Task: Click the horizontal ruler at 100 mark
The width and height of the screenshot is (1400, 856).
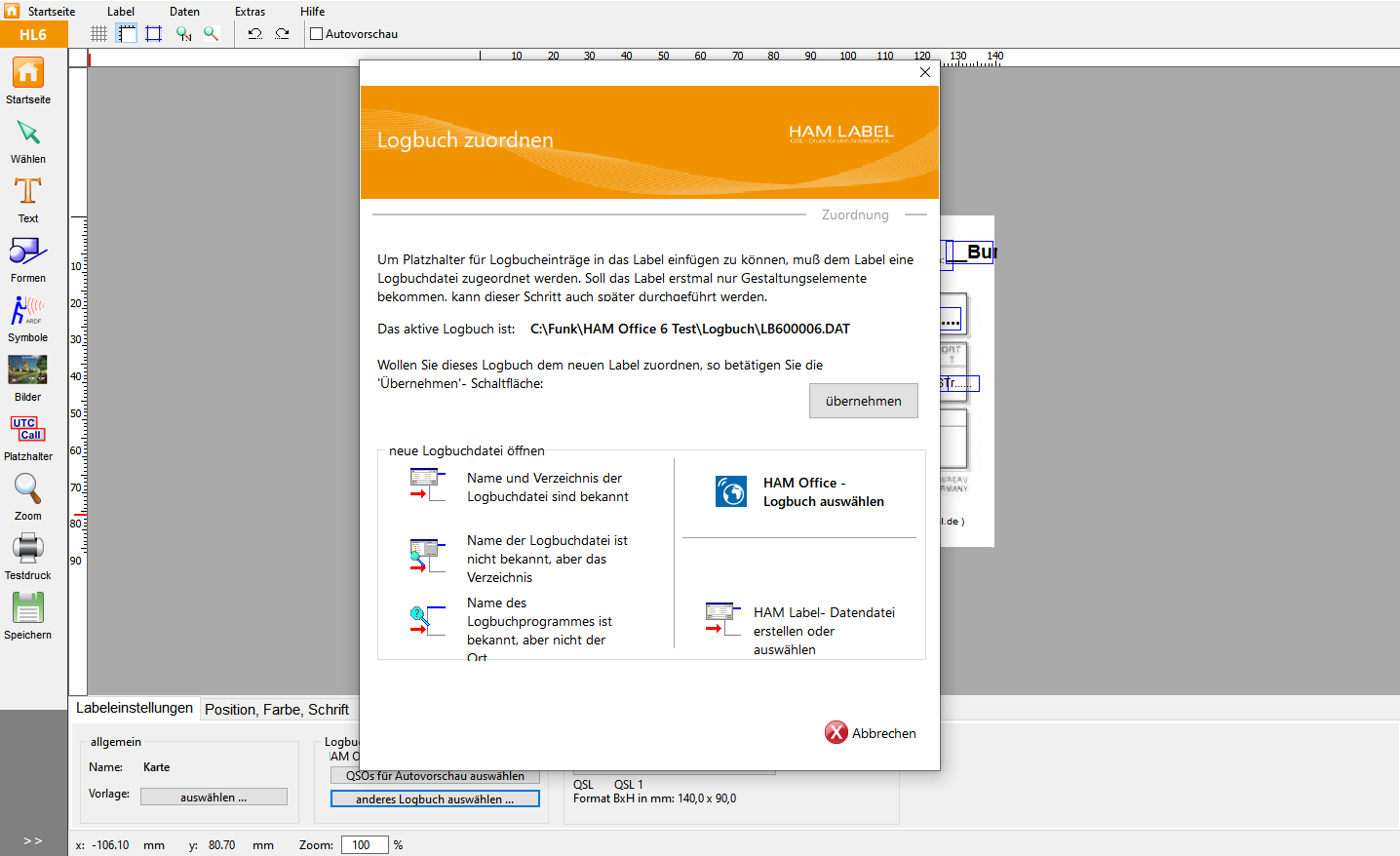Action: pyautogui.click(x=848, y=56)
